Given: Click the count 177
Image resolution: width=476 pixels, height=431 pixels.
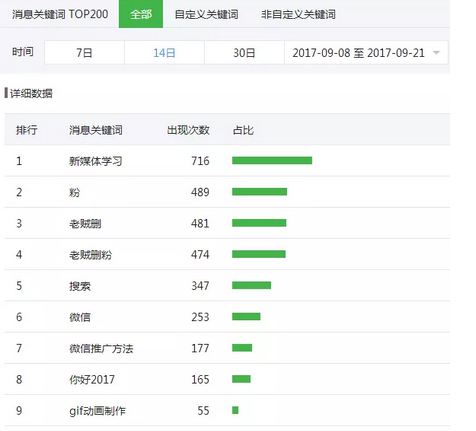Looking at the screenshot, I should coord(200,348).
